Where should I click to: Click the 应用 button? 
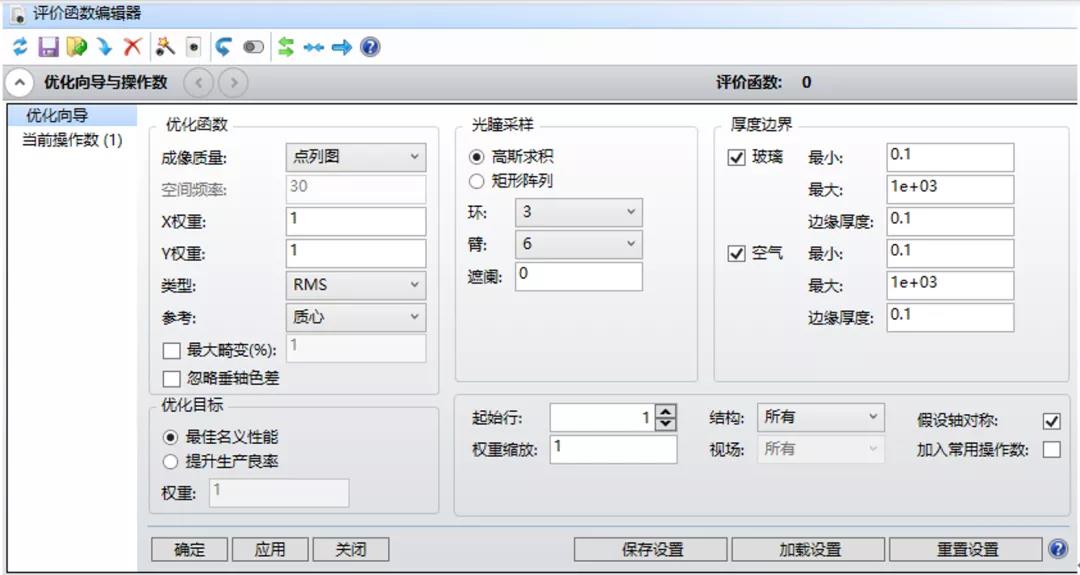270,550
